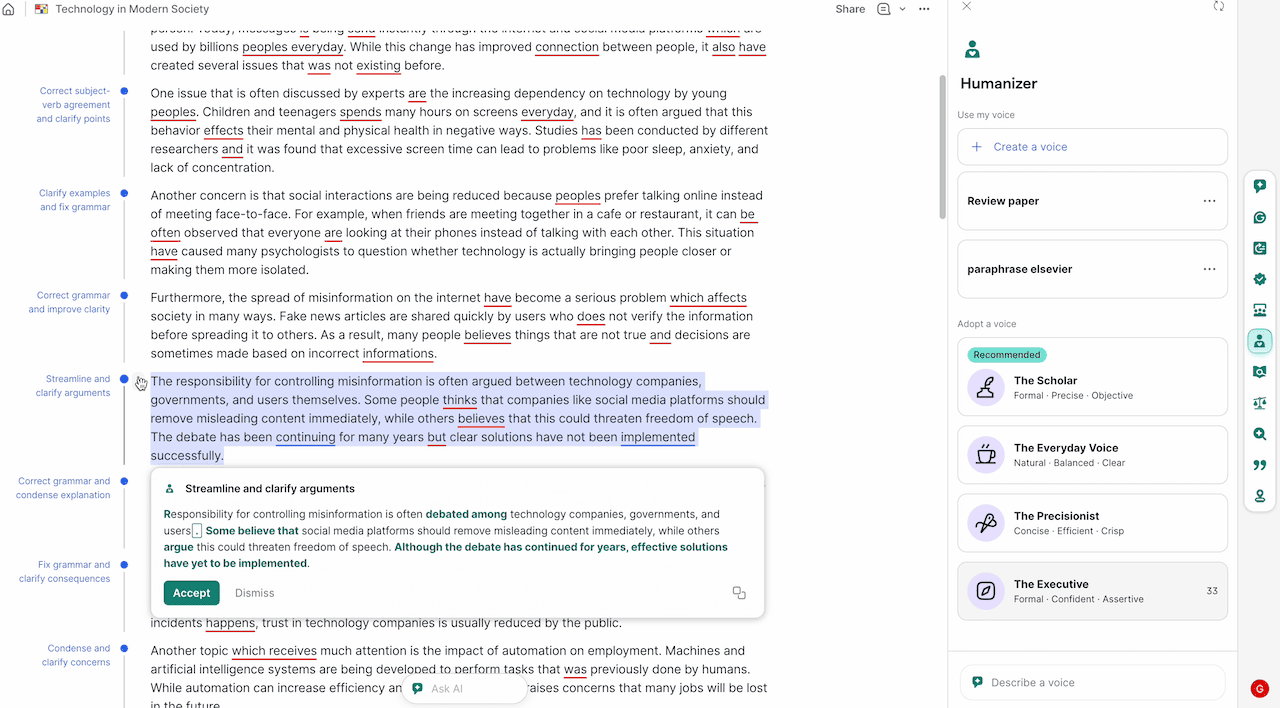The width and height of the screenshot is (1280, 708).
Task: Click the comparison scales icon in the sidebar
Action: pyautogui.click(x=1259, y=403)
